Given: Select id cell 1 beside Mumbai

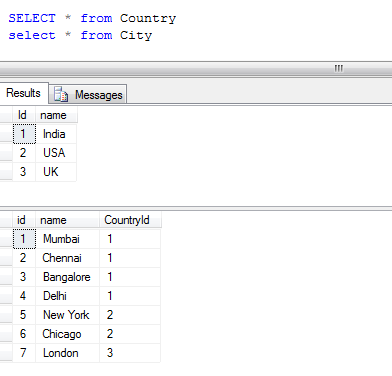Looking at the screenshot, I should (x=24, y=239).
